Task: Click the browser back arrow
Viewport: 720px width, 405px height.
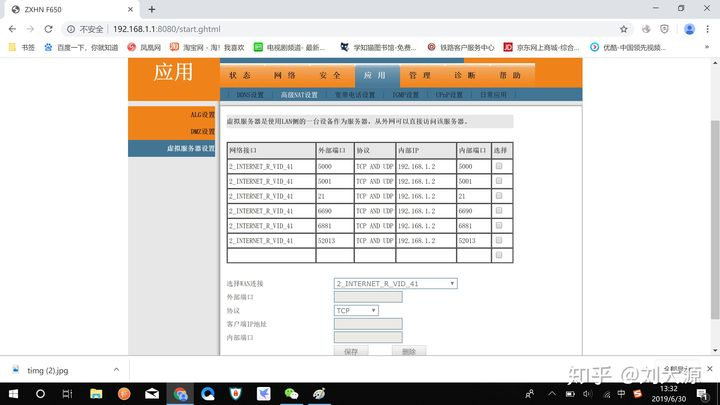Action: [x=12, y=29]
